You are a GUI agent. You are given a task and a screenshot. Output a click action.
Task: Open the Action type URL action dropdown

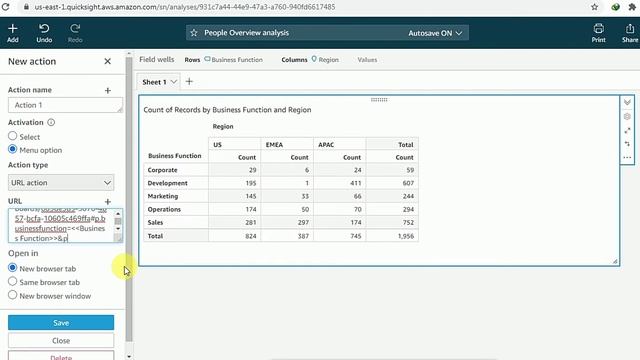[61, 182]
